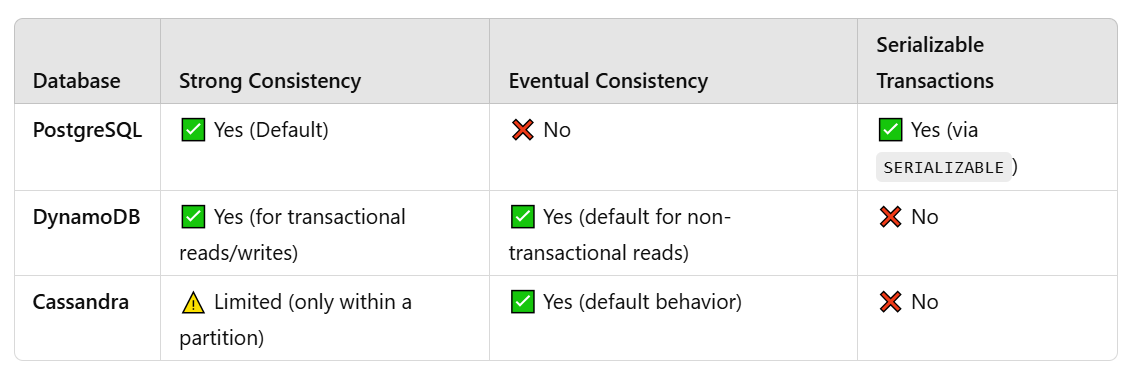The width and height of the screenshot is (1136, 368).
Task: Click 'Yes (default behavior)' text
Action: [x=642, y=301]
